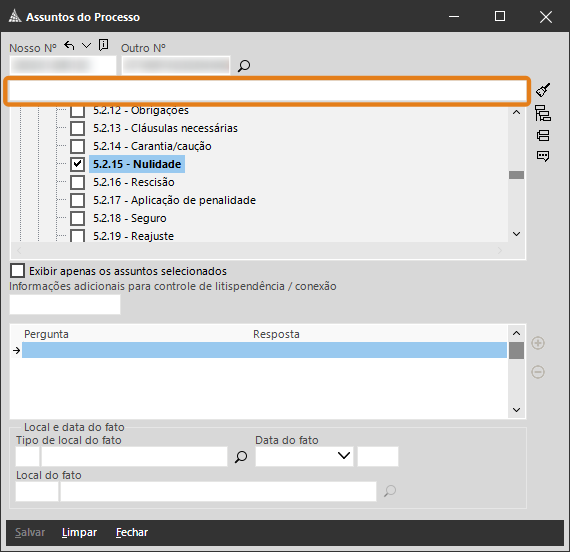Image resolution: width=570 pixels, height=552 pixels.
Task: Click the plus icon to add a question row
Action: [x=538, y=343]
